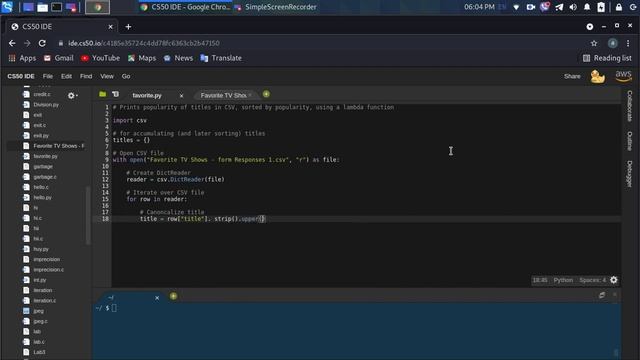The width and height of the screenshot is (640, 360).
Task: Open the Edit menu
Action: point(66,76)
